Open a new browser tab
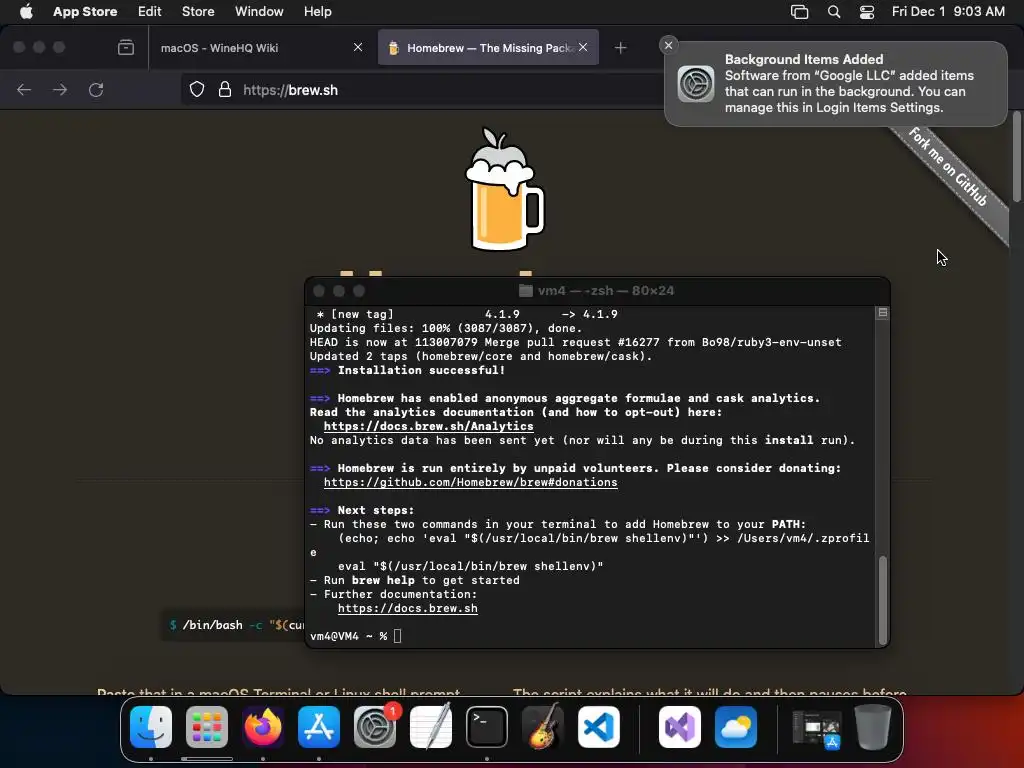 tap(620, 48)
